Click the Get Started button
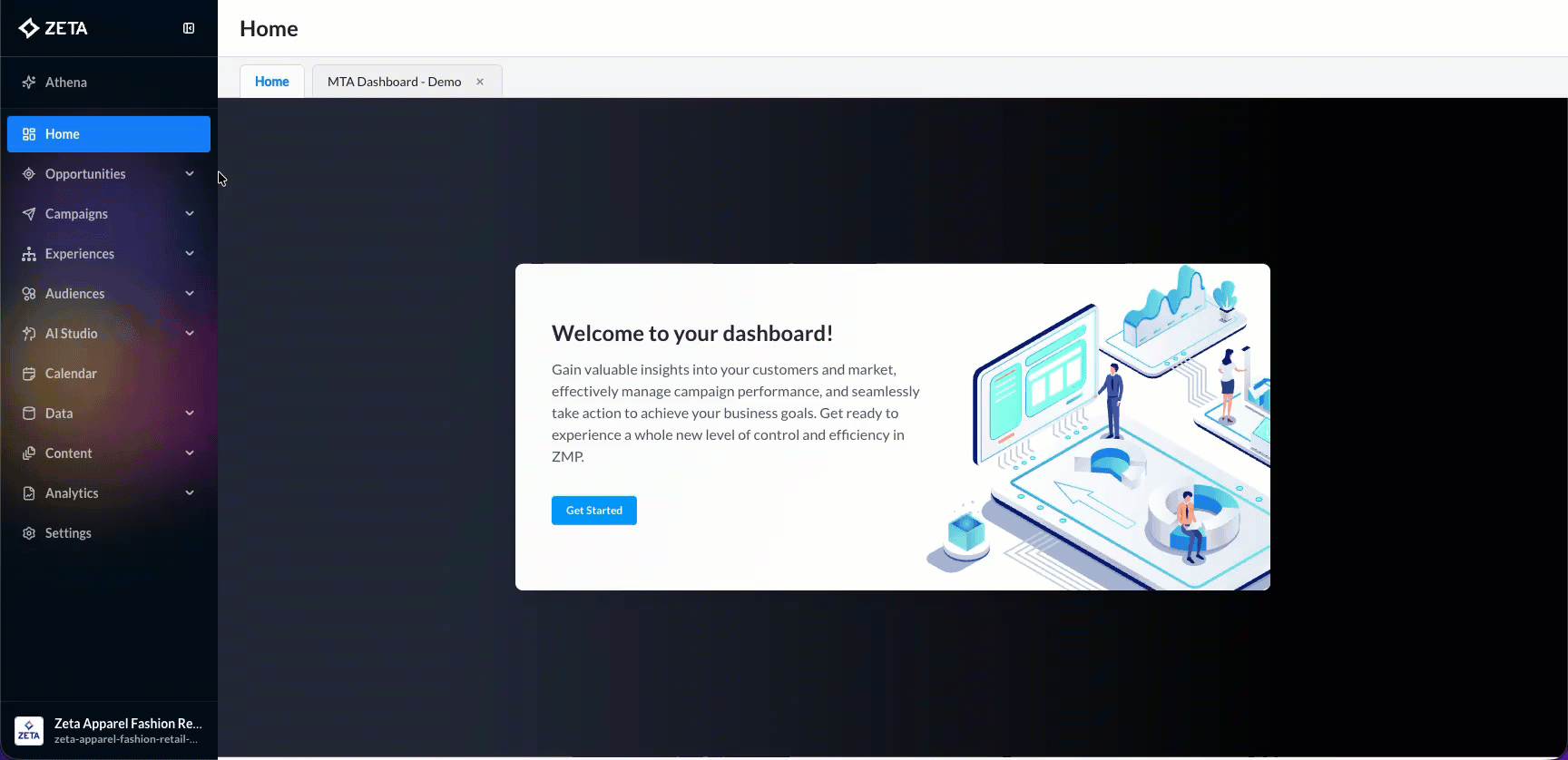 (594, 511)
